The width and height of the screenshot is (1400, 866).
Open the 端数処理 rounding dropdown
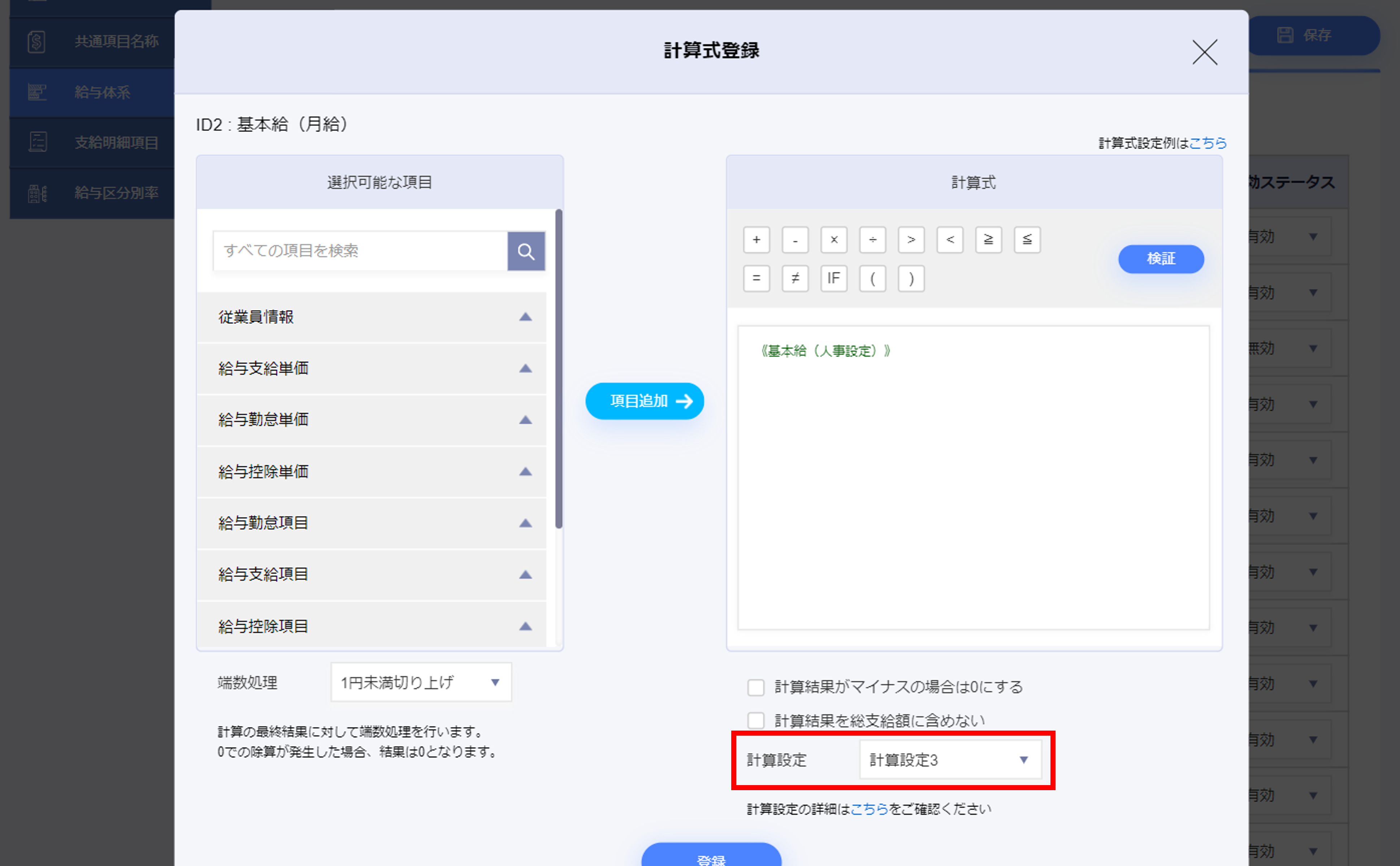coord(421,681)
